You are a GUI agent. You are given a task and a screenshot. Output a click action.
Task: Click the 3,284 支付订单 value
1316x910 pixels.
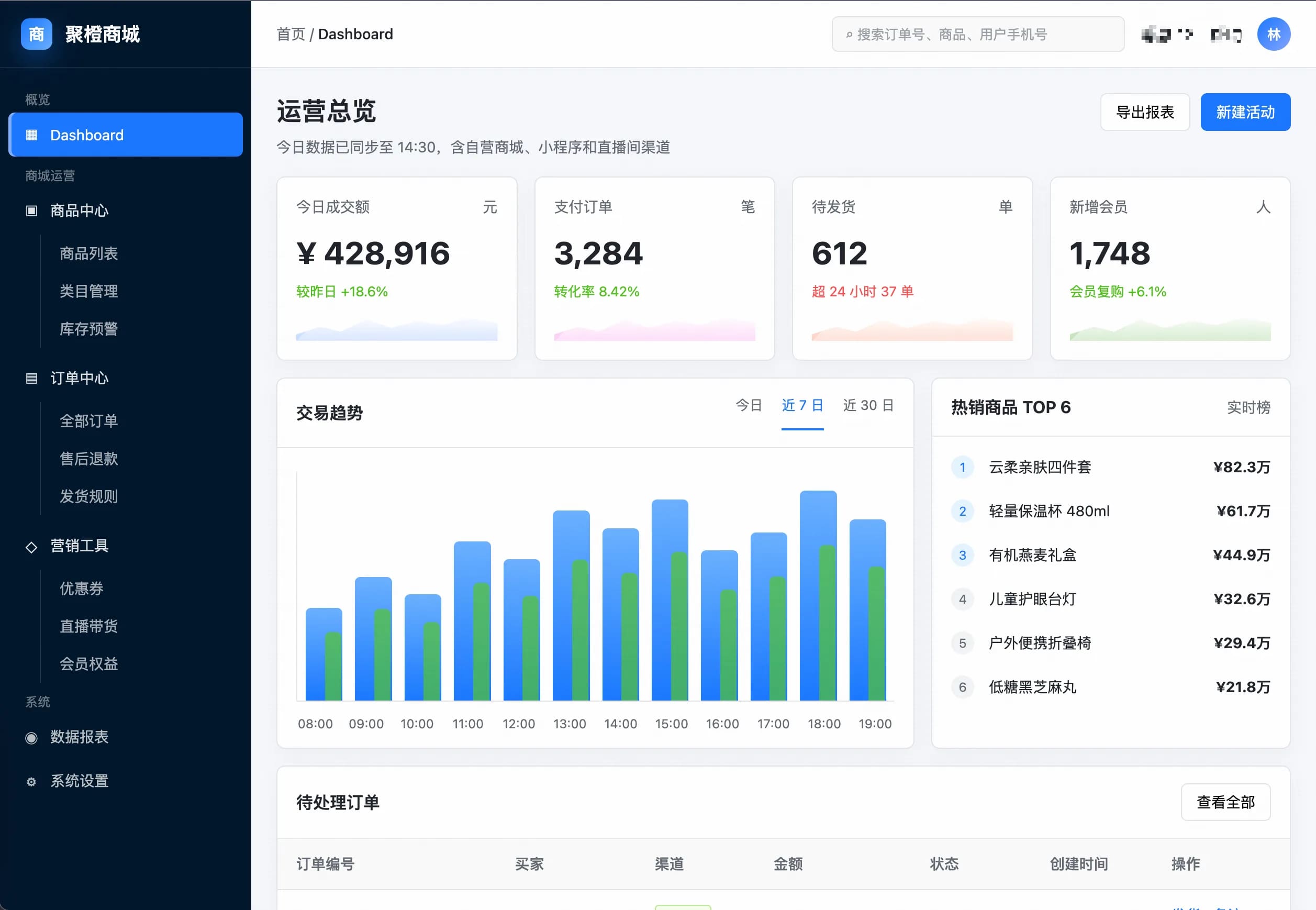click(598, 254)
